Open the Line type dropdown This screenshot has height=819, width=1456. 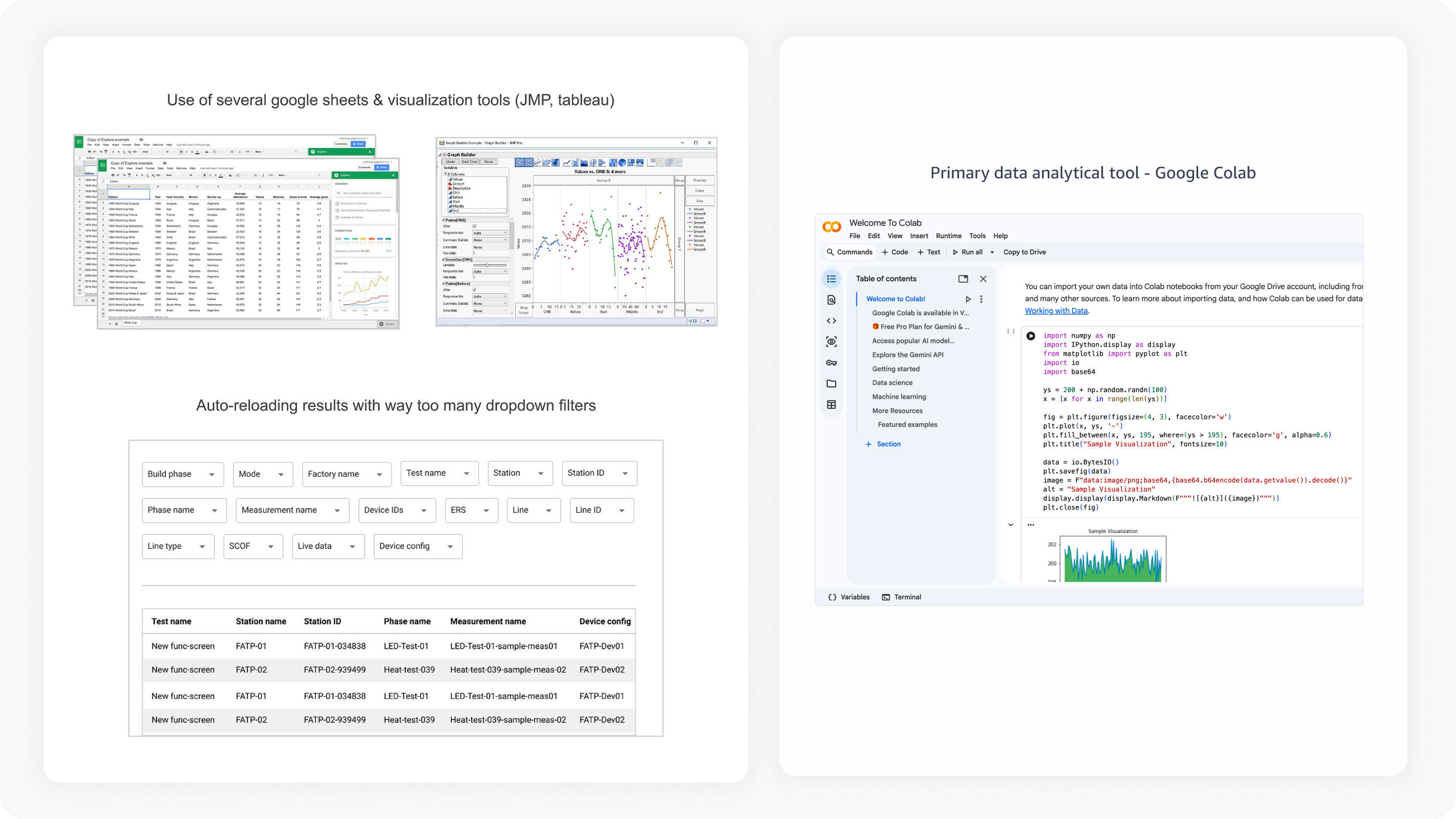click(178, 547)
